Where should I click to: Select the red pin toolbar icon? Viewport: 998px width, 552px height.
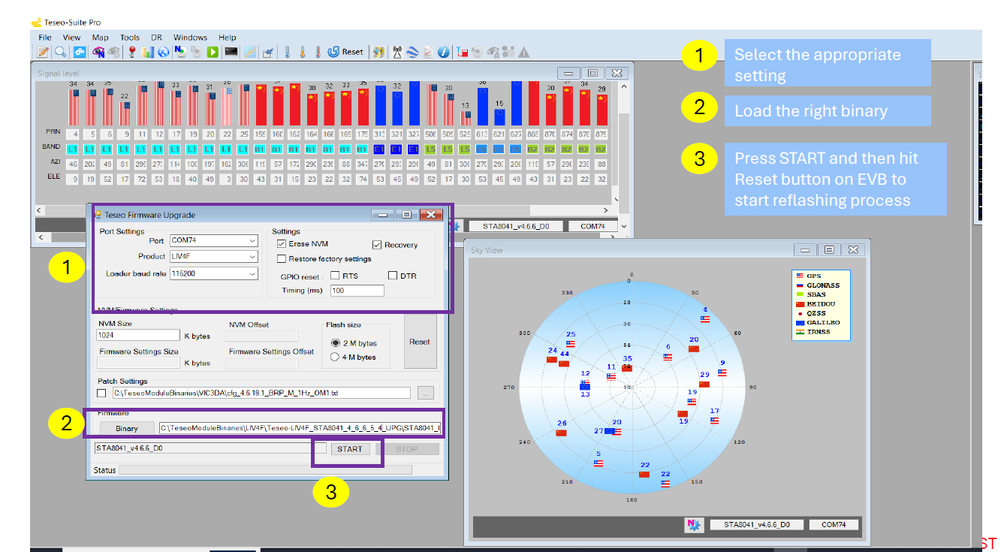[132, 52]
